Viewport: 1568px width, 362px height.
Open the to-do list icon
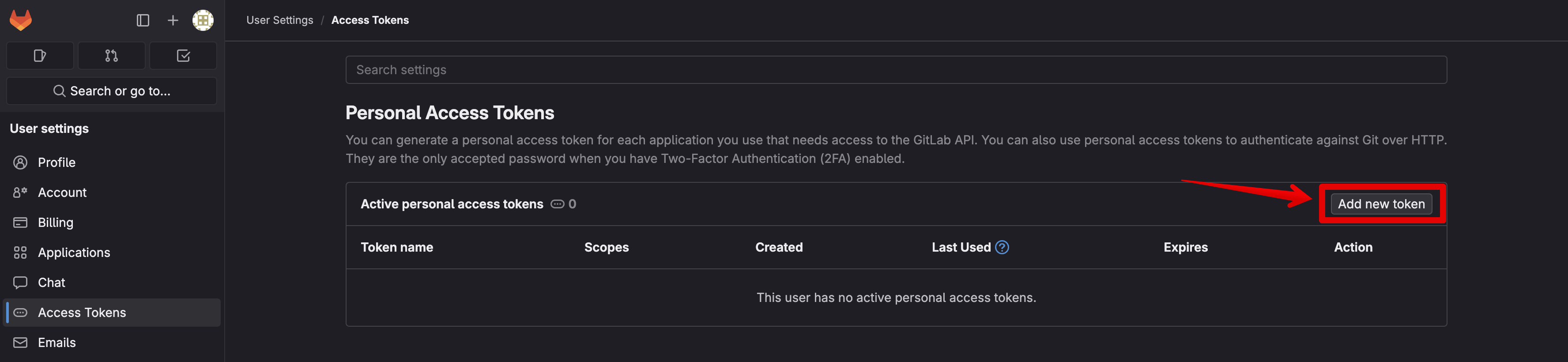pos(183,56)
